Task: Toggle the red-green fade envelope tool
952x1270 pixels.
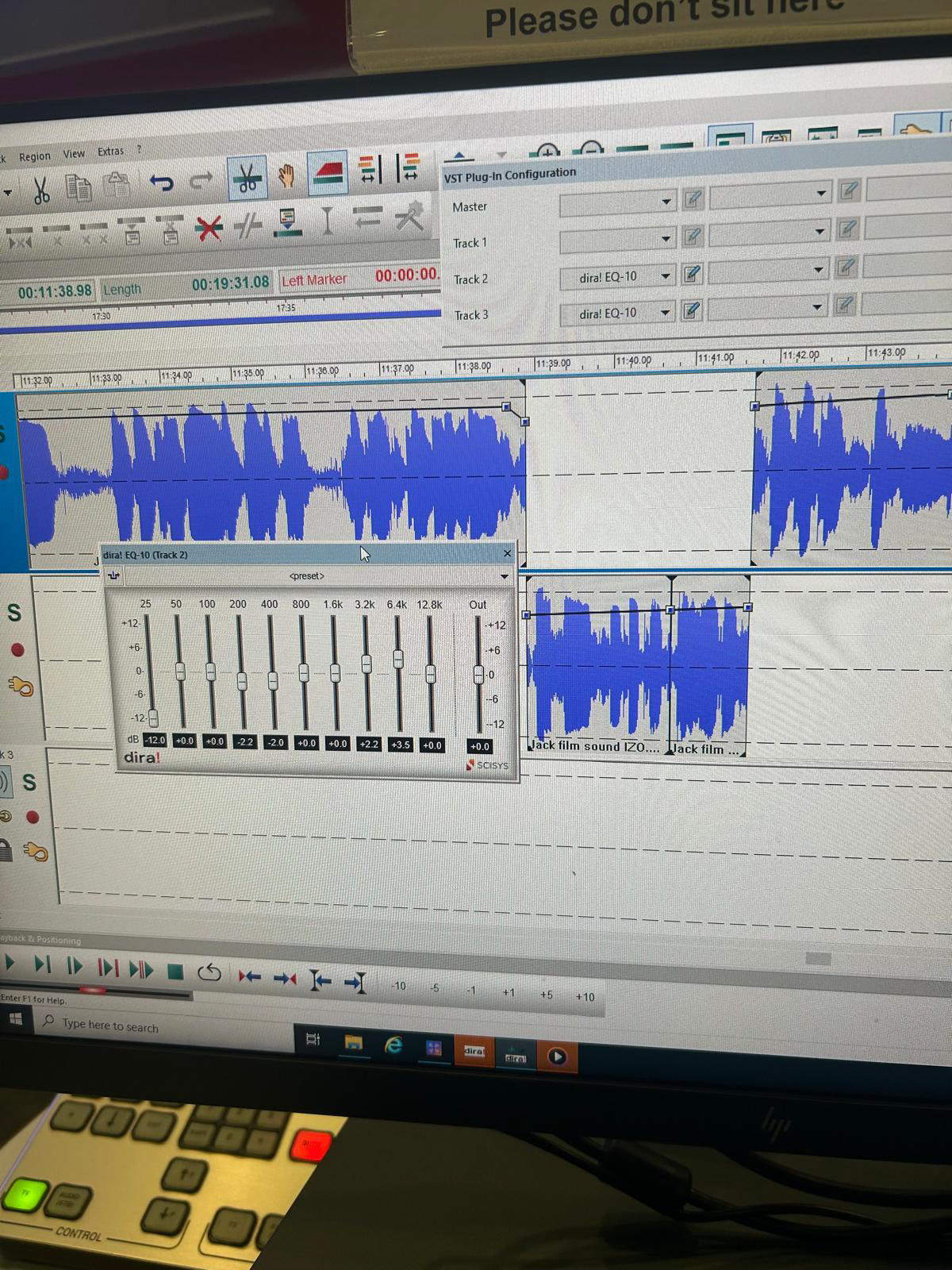Action: 327,173
